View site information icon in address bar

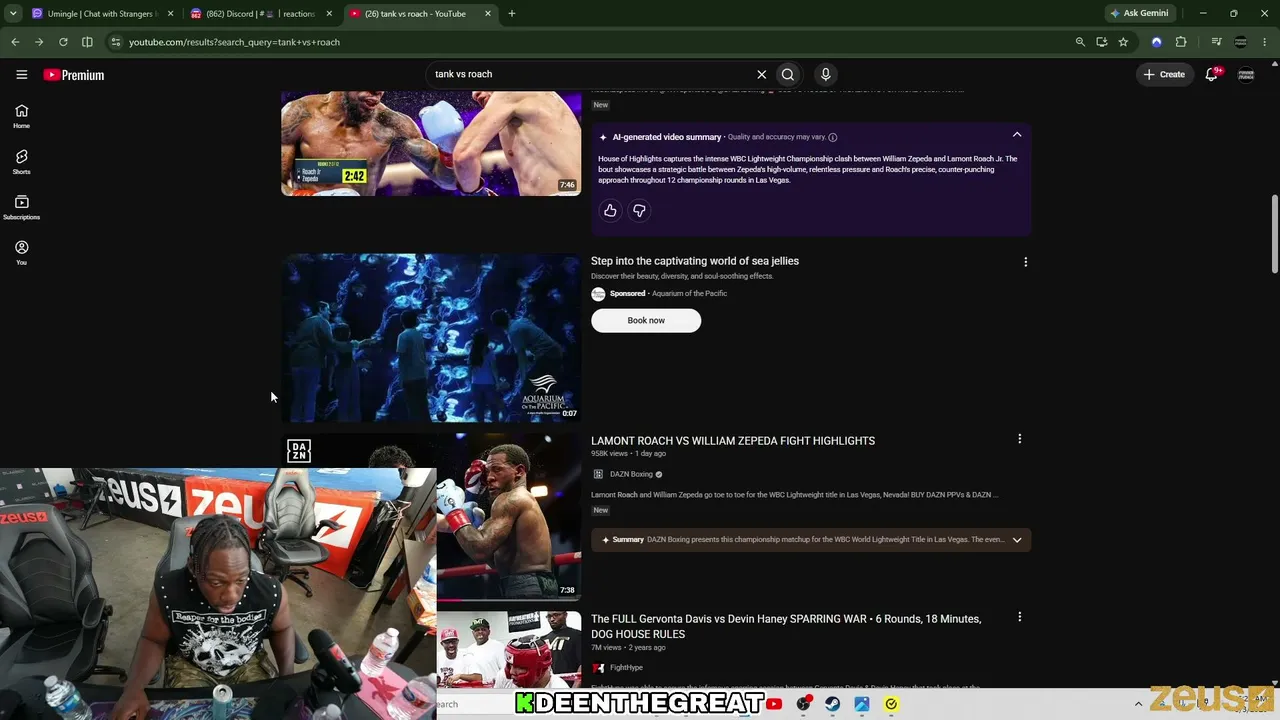coord(115,42)
